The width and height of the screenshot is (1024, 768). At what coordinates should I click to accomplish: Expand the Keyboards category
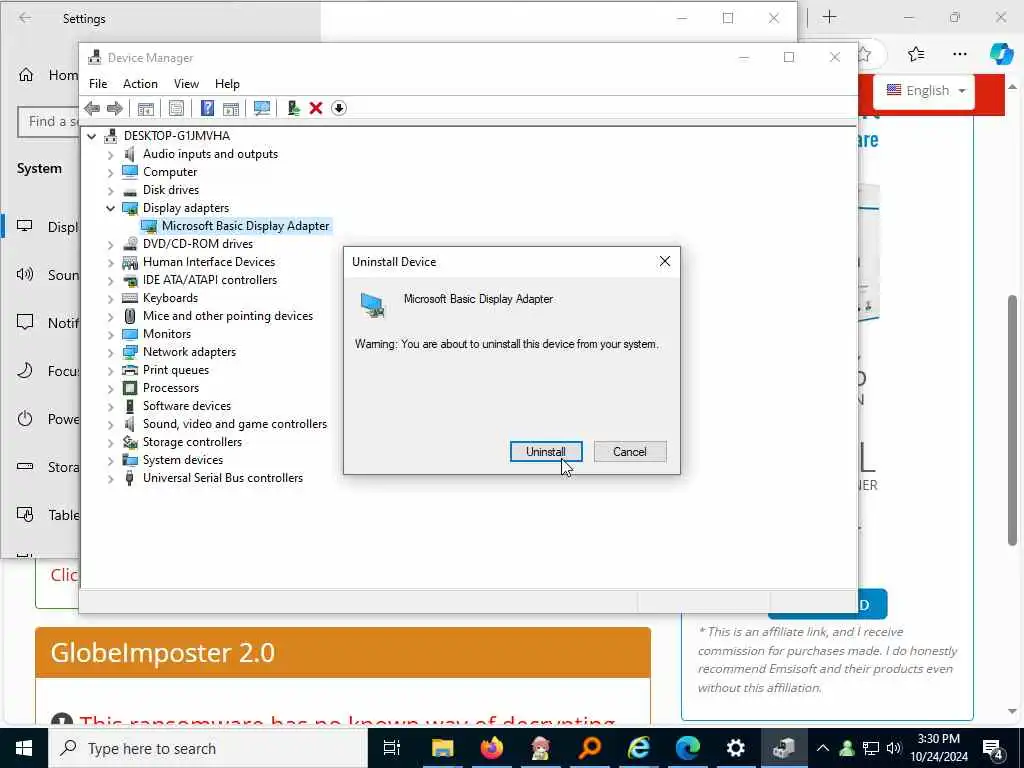tap(110, 298)
